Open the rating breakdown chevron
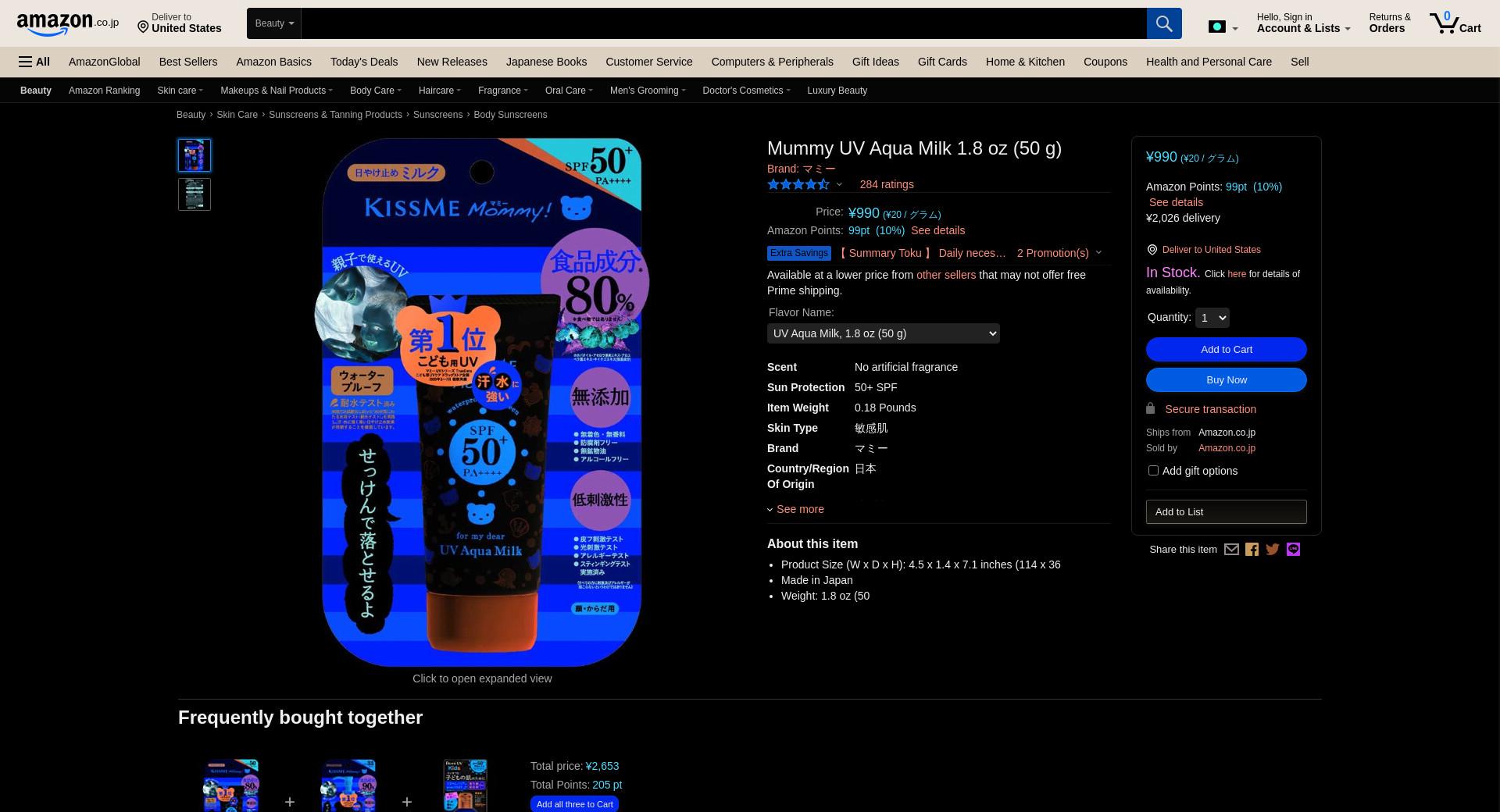The image size is (1500, 812). pyautogui.click(x=839, y=184)
